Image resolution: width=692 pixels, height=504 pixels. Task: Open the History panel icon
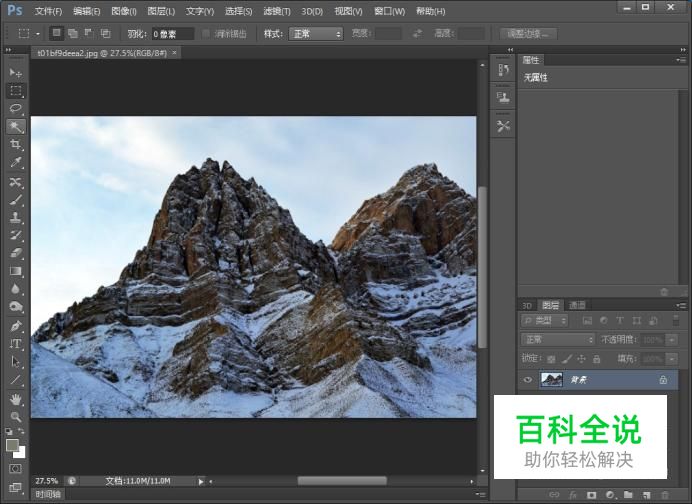coord(503,70)
